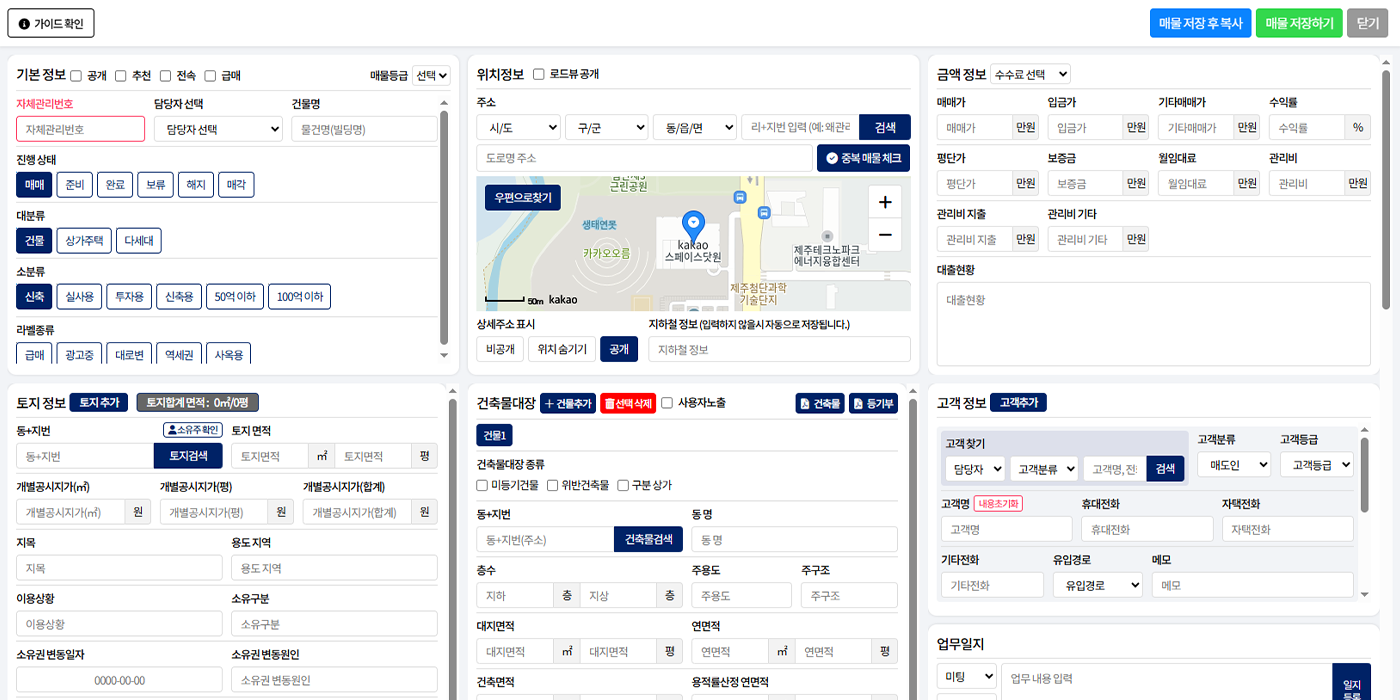
Task: Select 상가주택 in 대분류
Action: (84, 241)
